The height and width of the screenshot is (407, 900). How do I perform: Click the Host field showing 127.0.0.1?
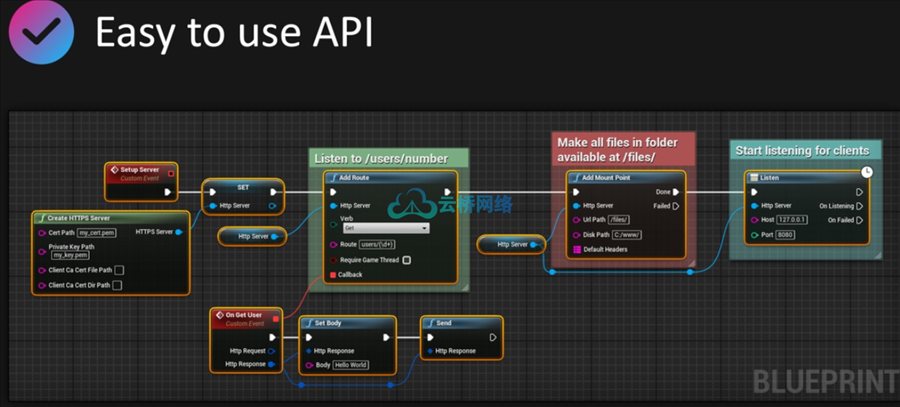pos(791,221)
